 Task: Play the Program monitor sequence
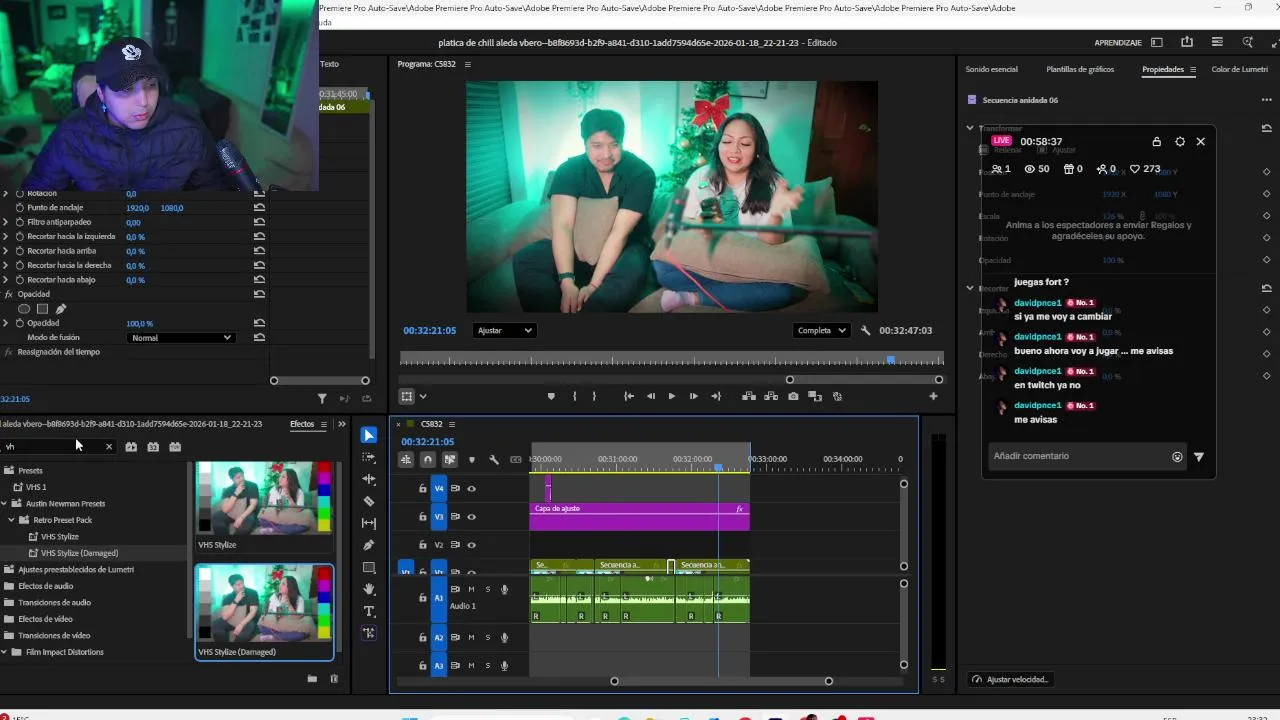point(671,396)
